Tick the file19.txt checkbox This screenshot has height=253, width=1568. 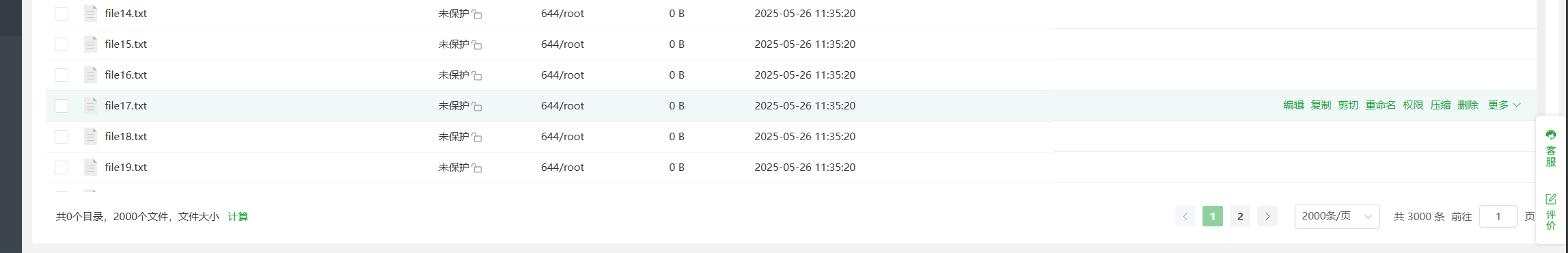tap(61, 168)
